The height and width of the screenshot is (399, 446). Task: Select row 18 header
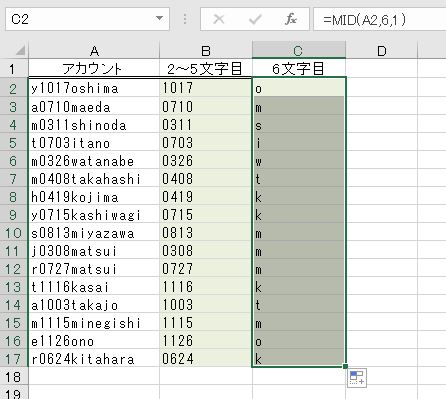click(x=14, y=377)
